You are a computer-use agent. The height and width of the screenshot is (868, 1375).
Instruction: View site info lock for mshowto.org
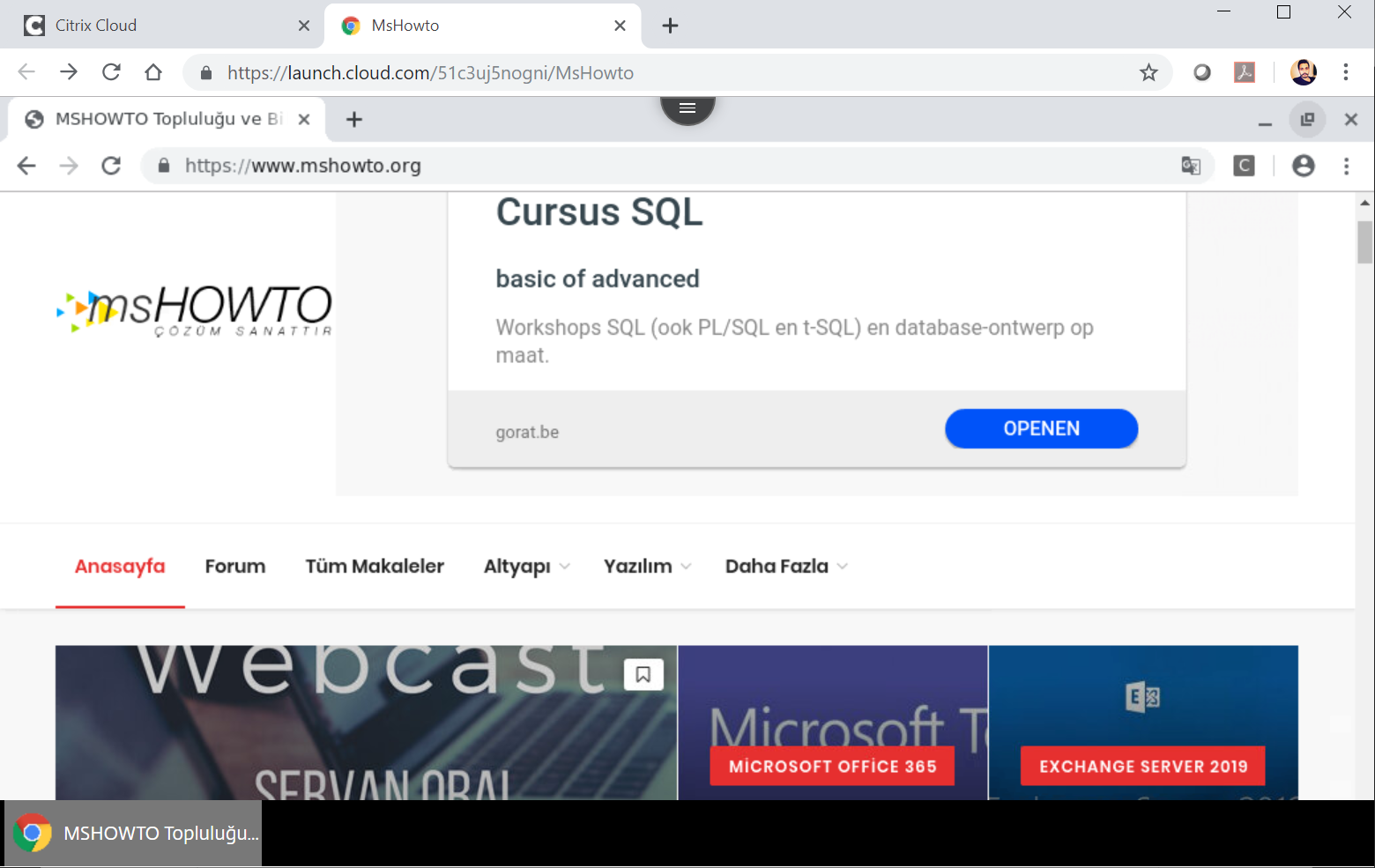pos(164,166)
